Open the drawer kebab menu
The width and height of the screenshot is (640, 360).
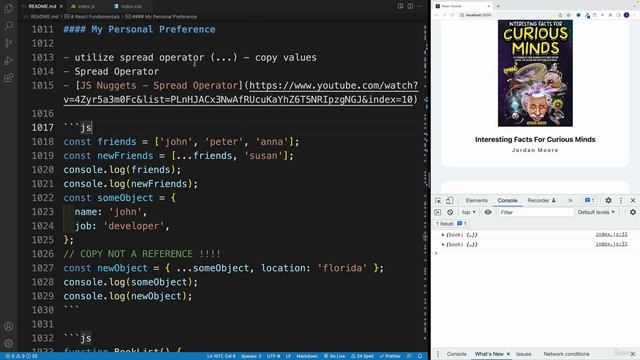pyautogui.click(x=438, y=354)
